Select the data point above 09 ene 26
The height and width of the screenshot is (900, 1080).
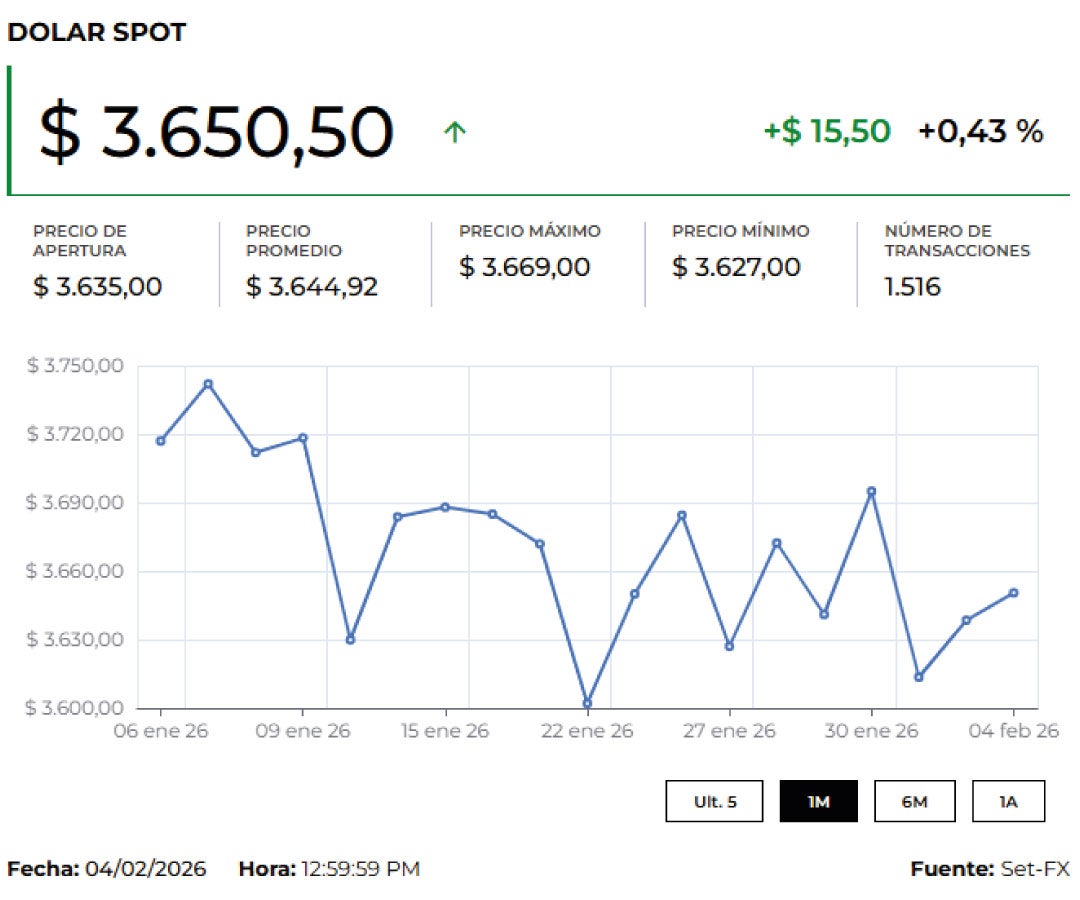(303, 438)
